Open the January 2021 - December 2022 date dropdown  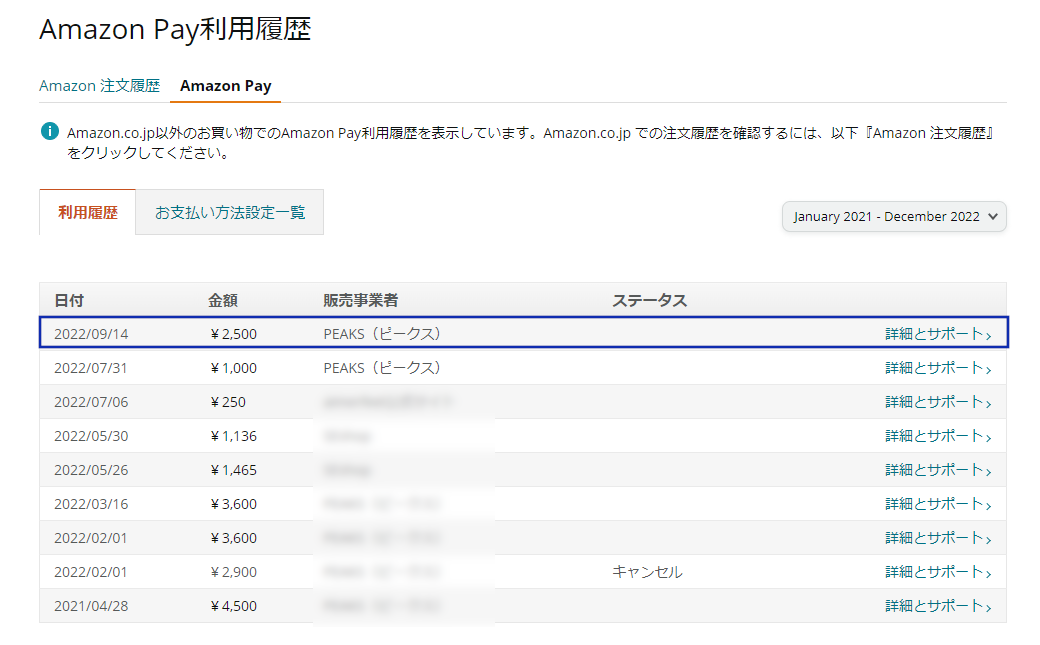(894, 216)
